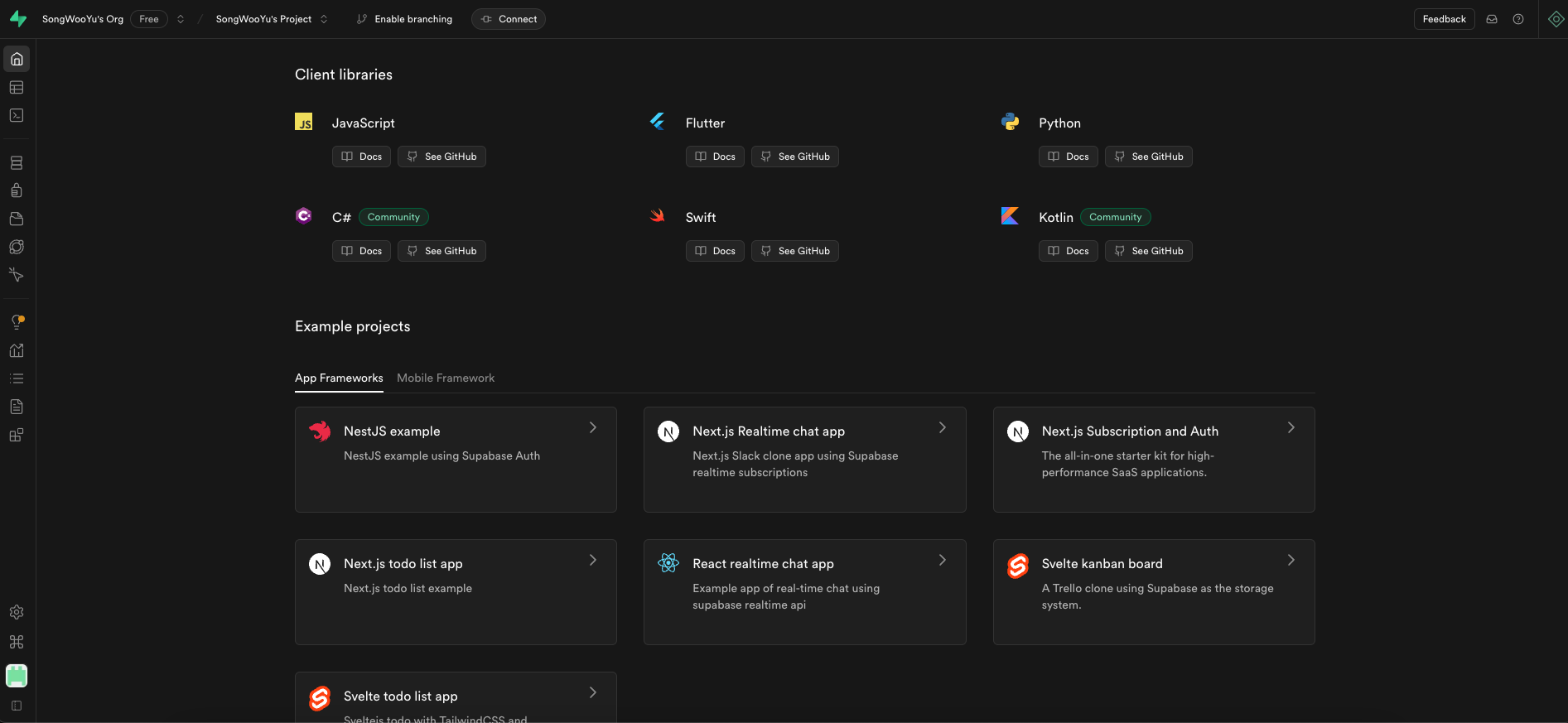Open Next.js Subscription and Auth chevron
The height and width of the screenshot is (723, 1568).
1291,427
